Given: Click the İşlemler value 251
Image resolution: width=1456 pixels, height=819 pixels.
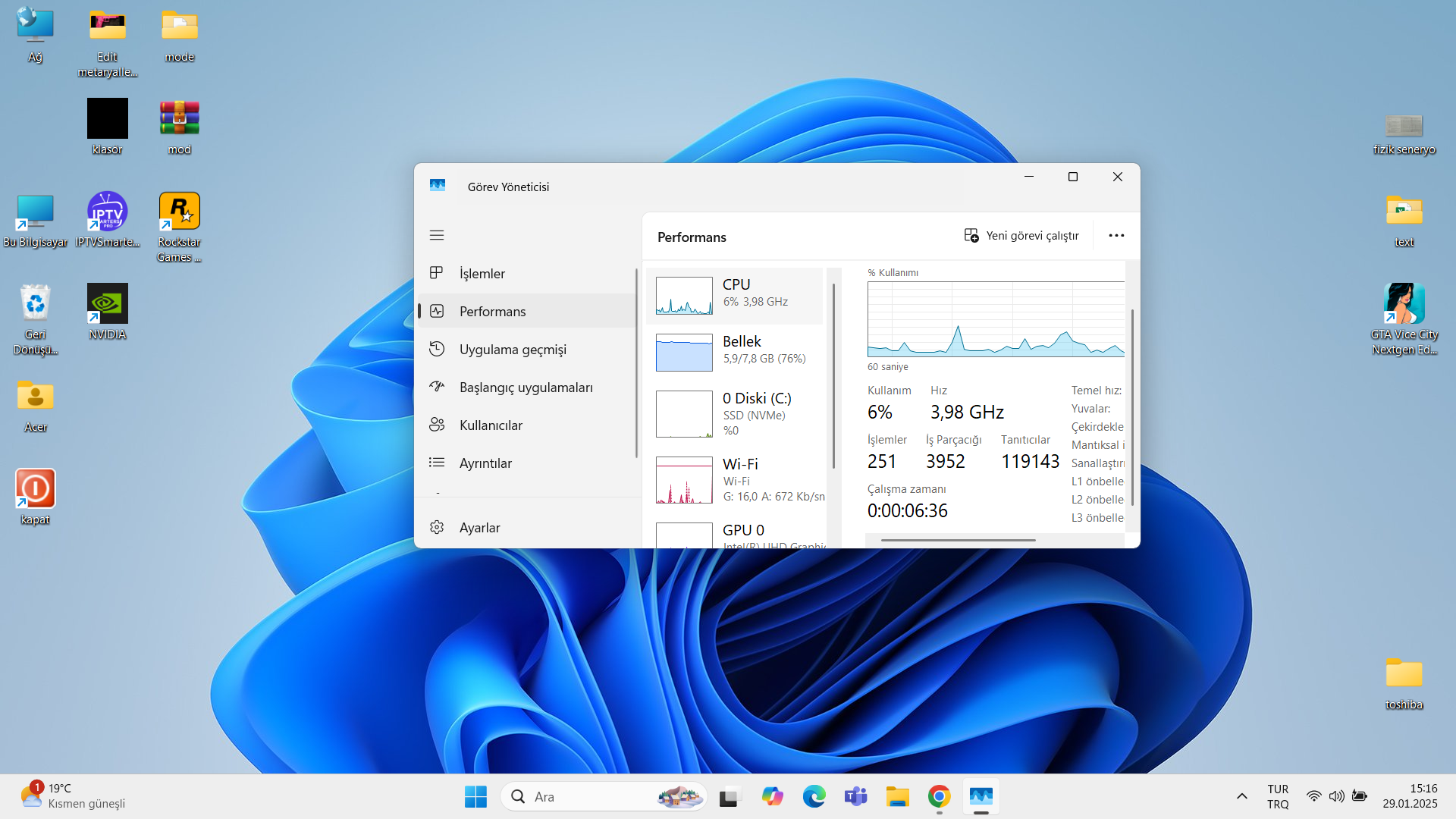Looking at the screenshot, I should point(882,462).
